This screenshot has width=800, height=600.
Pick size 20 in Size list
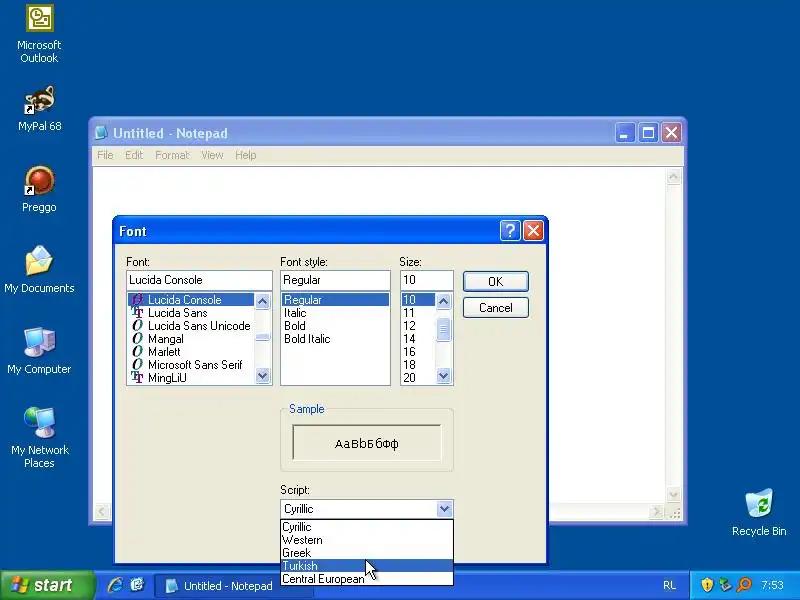pyautogui.click(x=418, y=378)
